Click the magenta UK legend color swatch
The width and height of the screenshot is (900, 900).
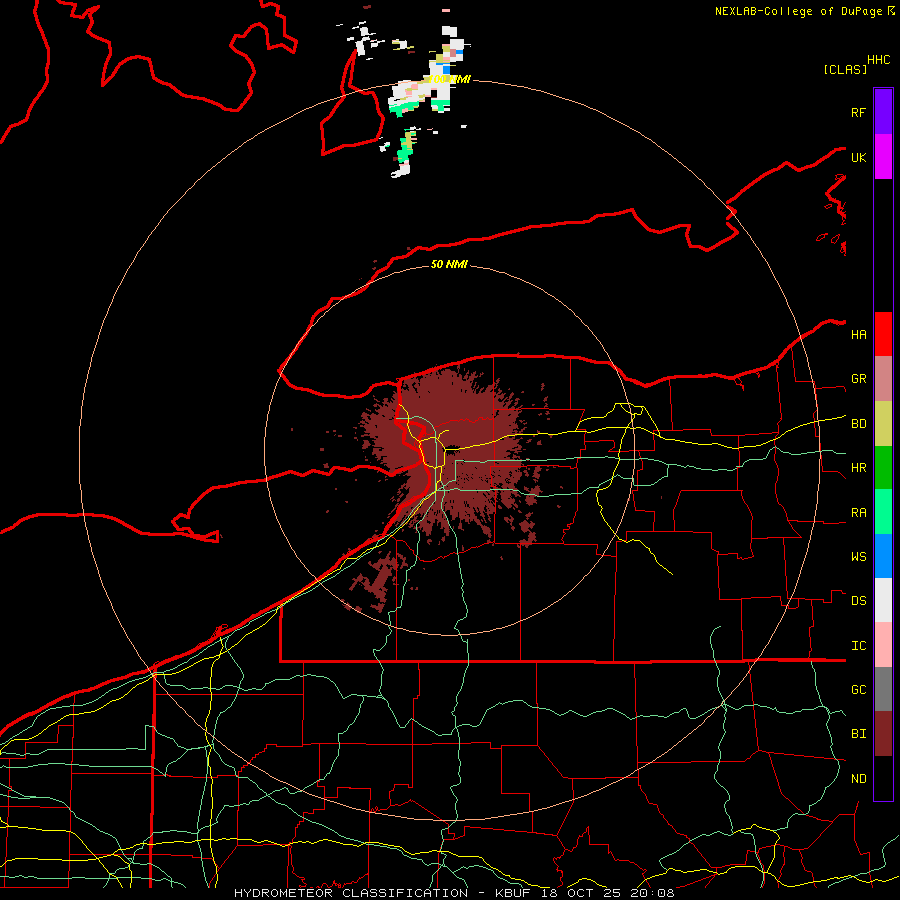(x=883, y=157)
